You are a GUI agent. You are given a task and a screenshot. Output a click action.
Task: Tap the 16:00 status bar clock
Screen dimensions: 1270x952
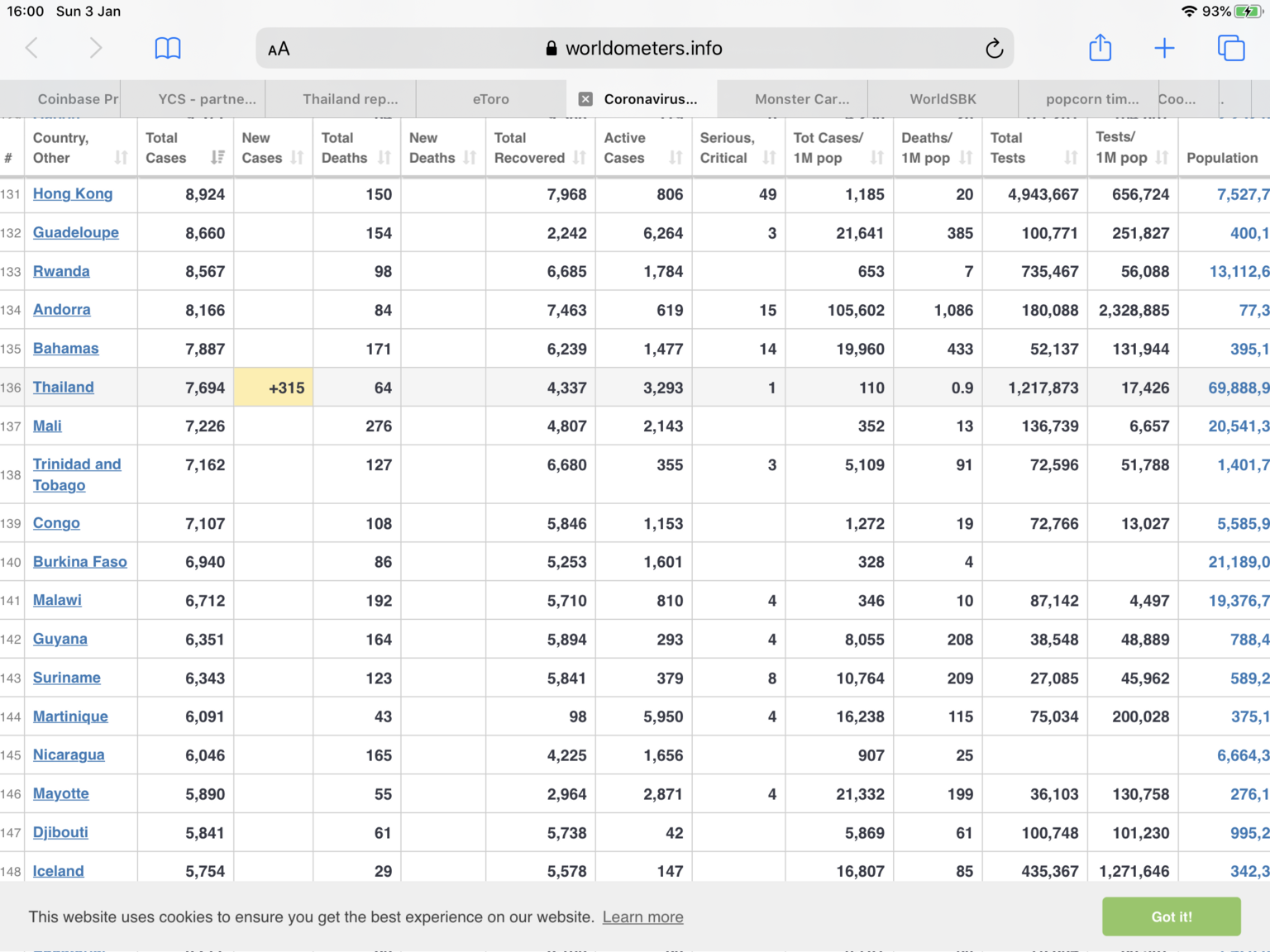tap(26, 12)
